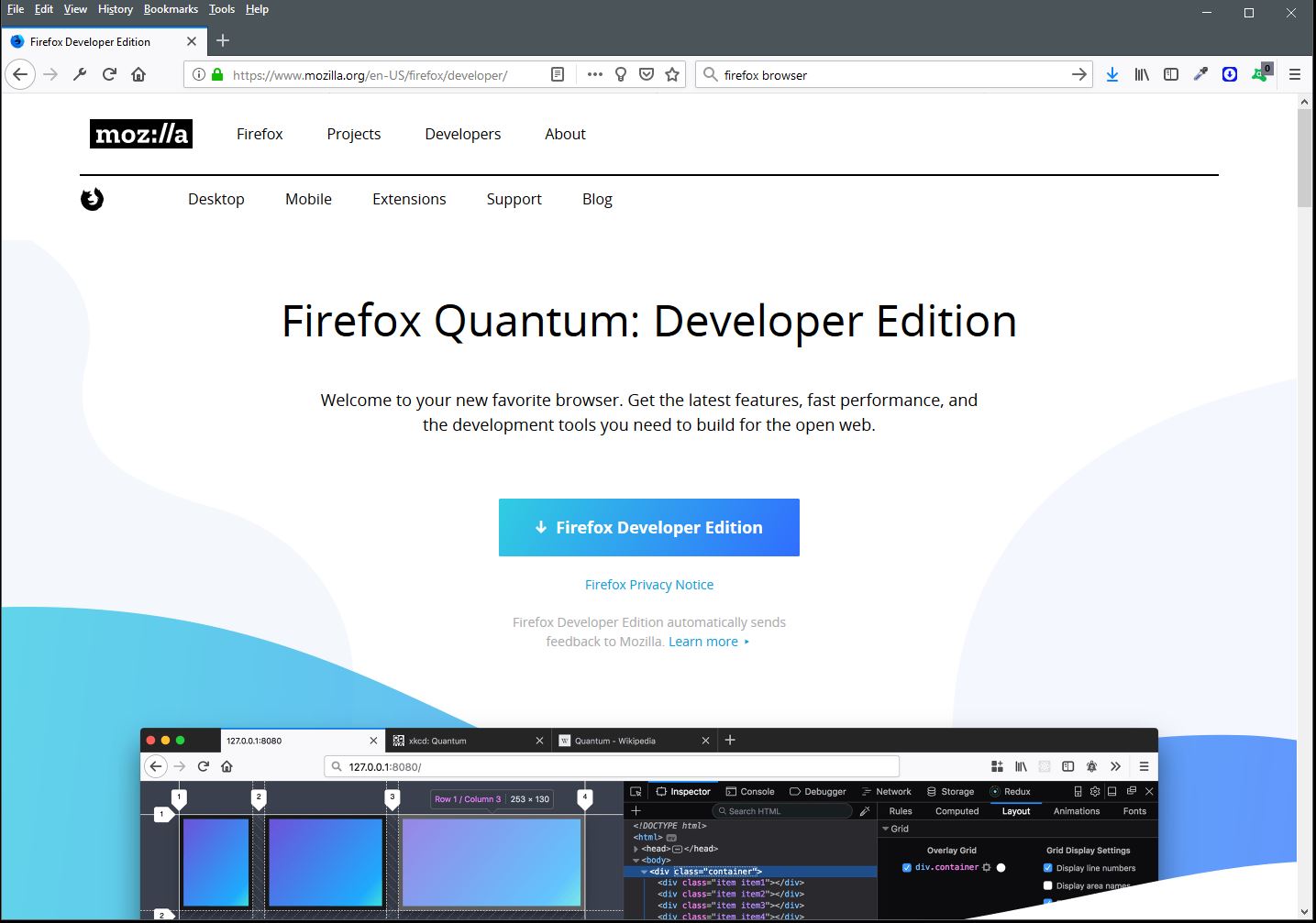The width and height of the screenshot is (1316, 923).
Task: Open the hamburger application menu
Action: pos(1295,75)
